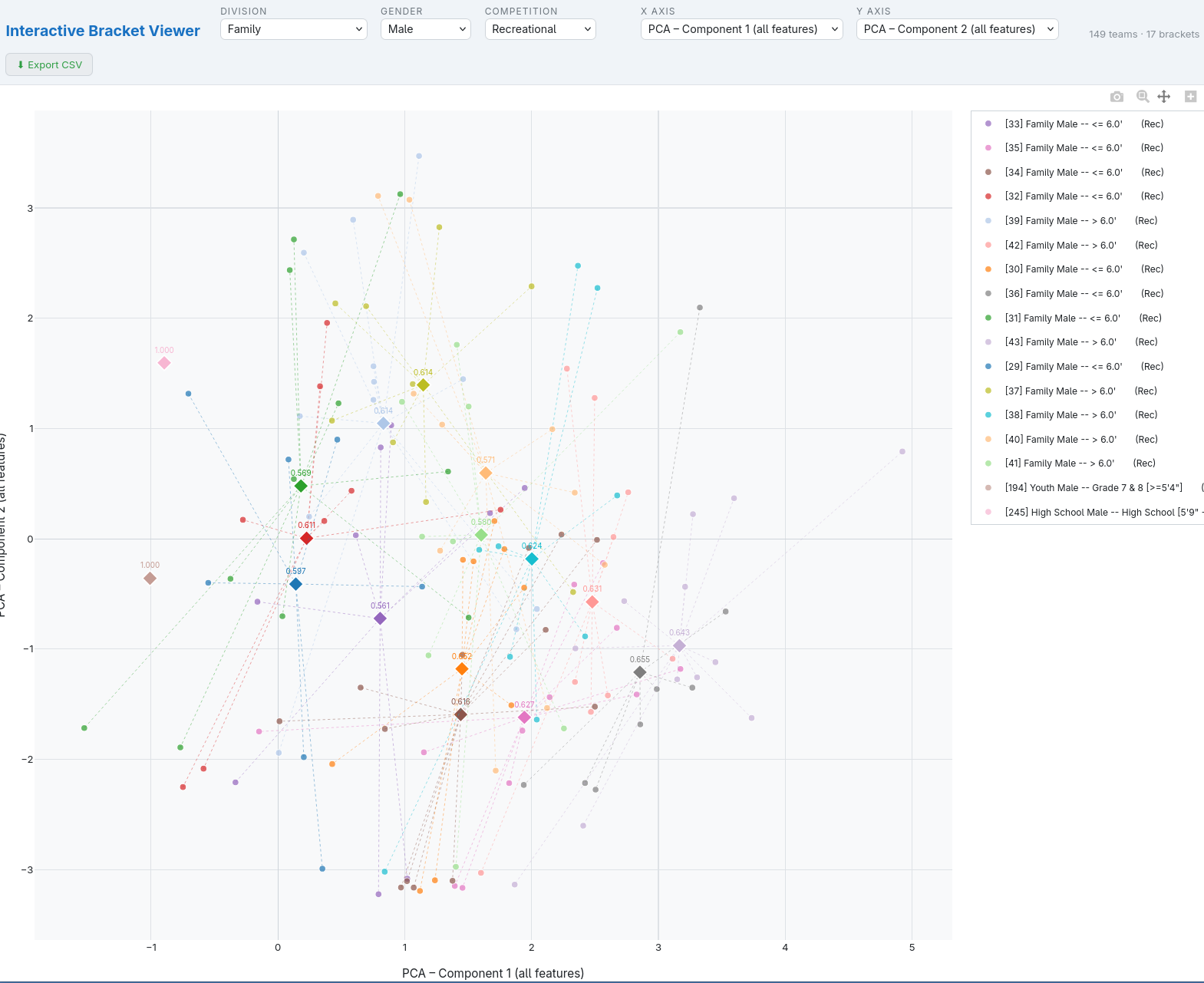Toggle legend entry [33] Family Male <= 6.0'

[x=1088, y=124]
